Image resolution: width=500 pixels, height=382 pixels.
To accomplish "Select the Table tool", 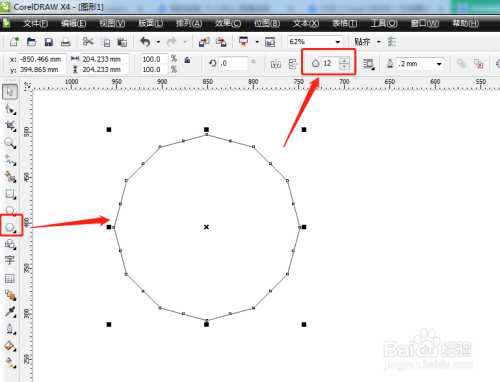I will coord(10,278).
